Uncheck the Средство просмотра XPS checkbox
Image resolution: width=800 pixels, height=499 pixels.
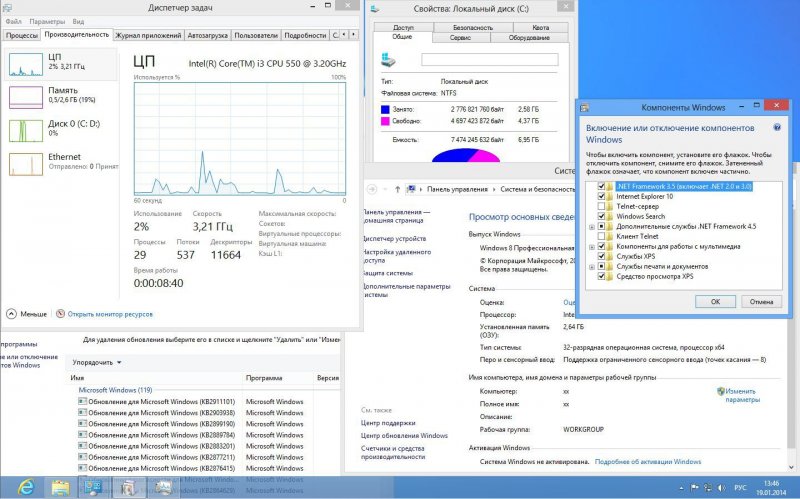601,277
